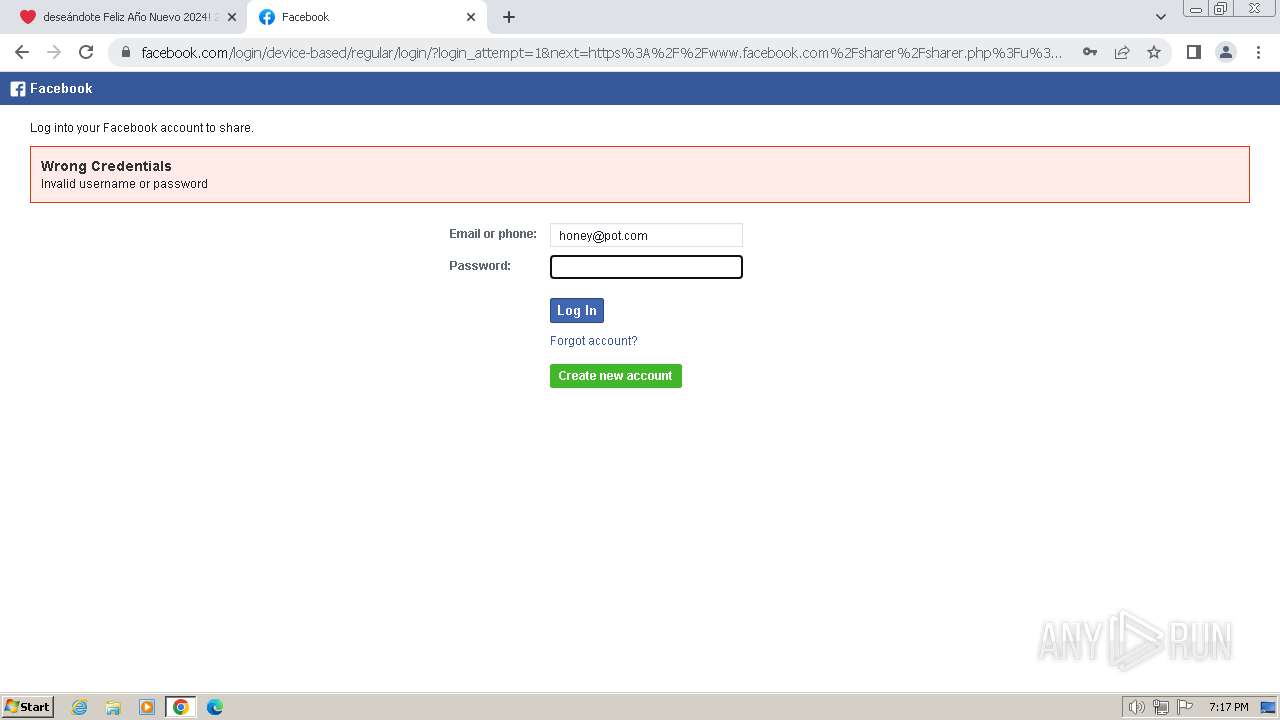Share this page via the share icon
The height and width of the screenshot is (720, 1280).
pos(1122,52)
